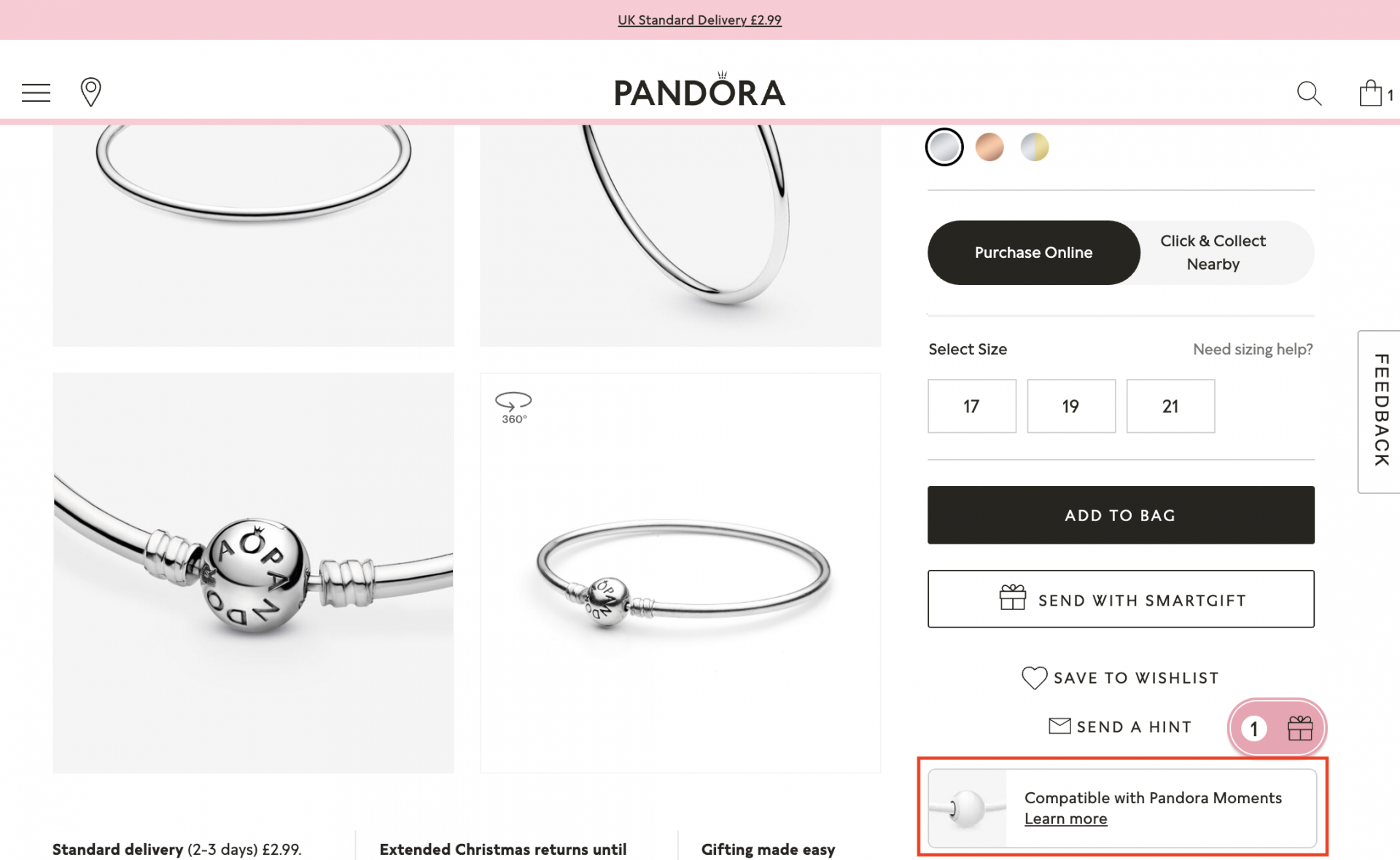The height and width of the screenshot is (860, 1400).
Task: Select bracelet size 21
Action: (1170, 406)
